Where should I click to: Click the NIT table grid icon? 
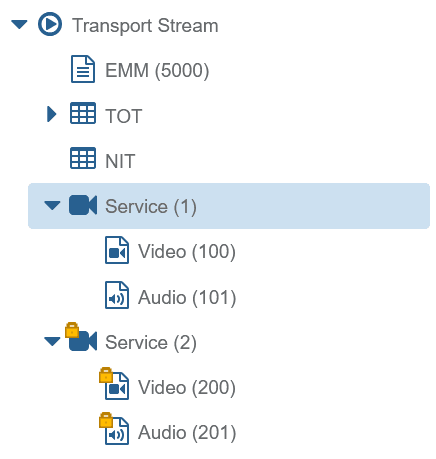83,158
